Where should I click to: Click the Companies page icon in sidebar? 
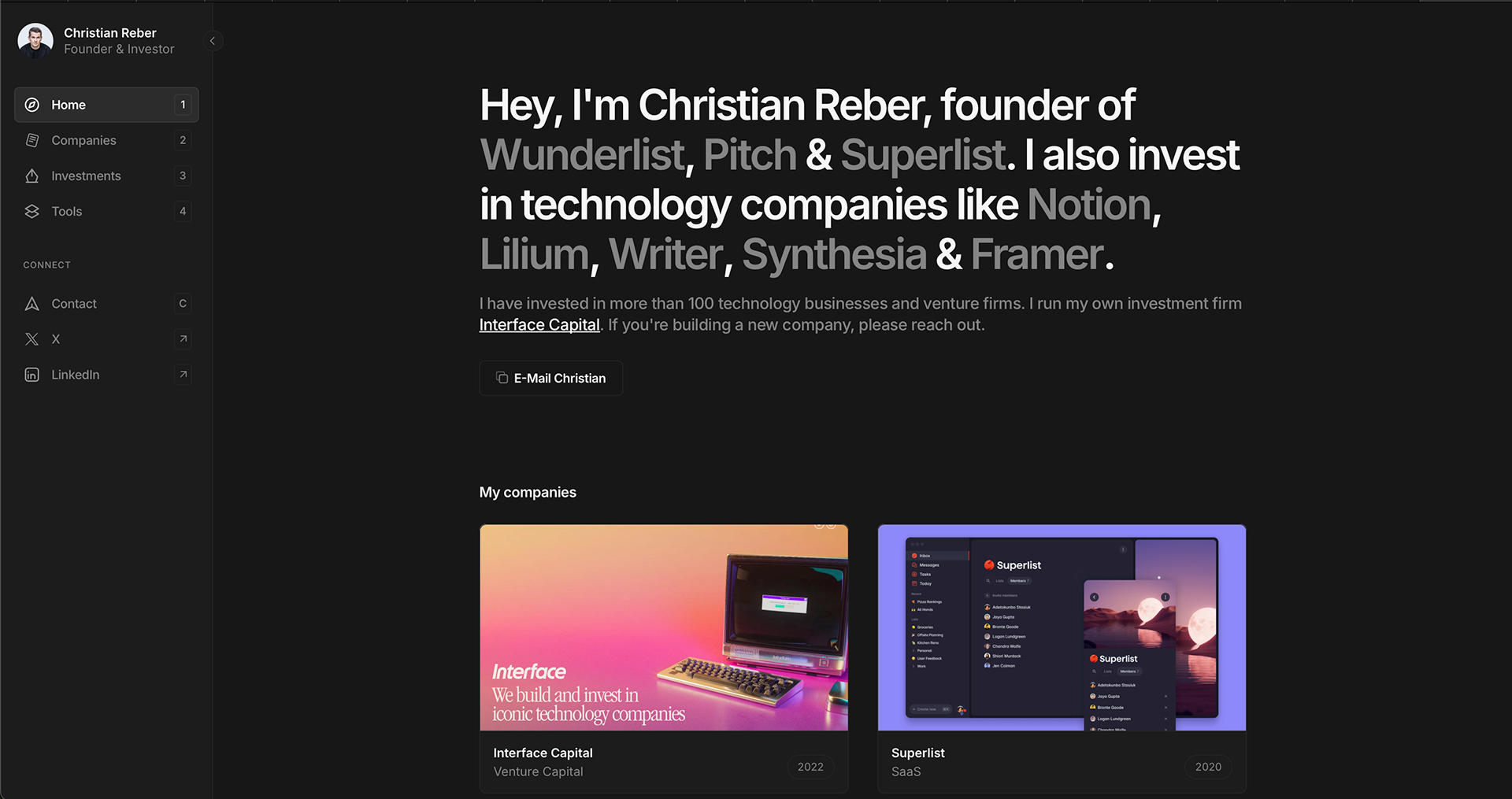[32, 140]
